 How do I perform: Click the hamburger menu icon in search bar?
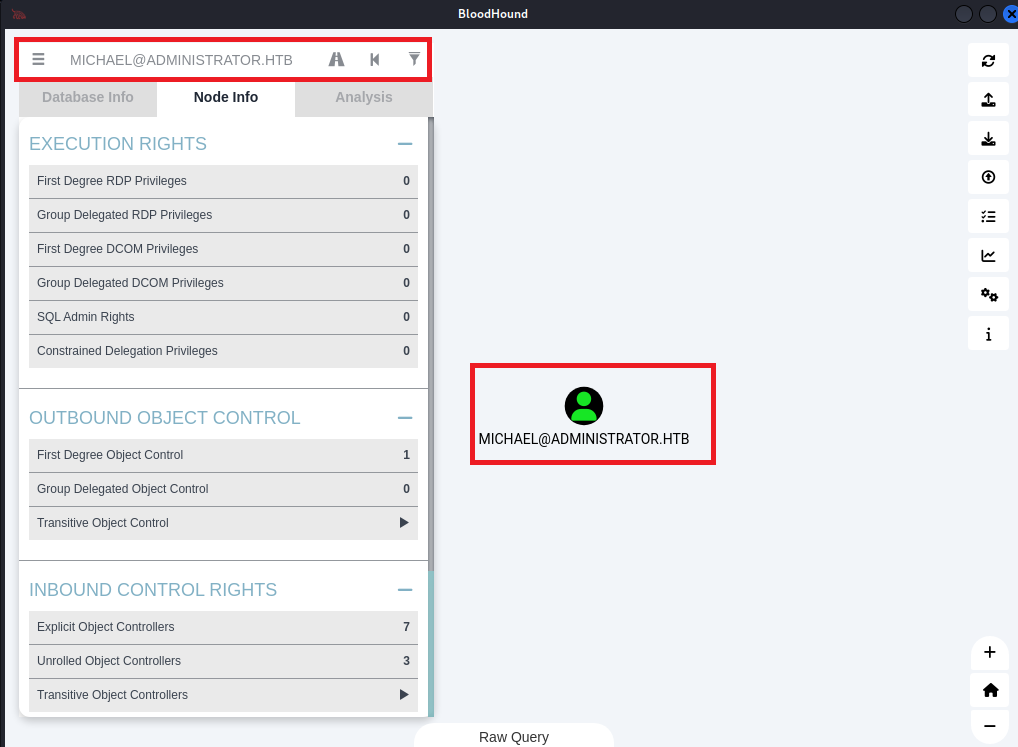point(38,59)
